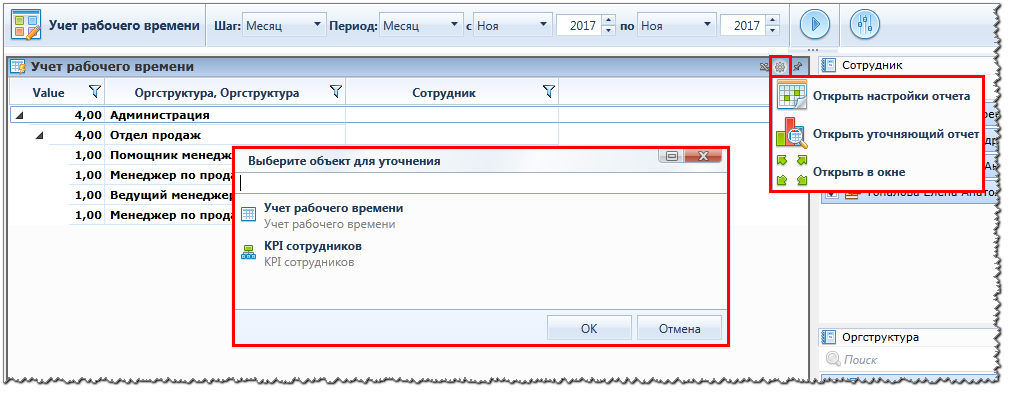Filter the Value column
Viewport: 1010px width, 393px height.
tap(95, 92)
